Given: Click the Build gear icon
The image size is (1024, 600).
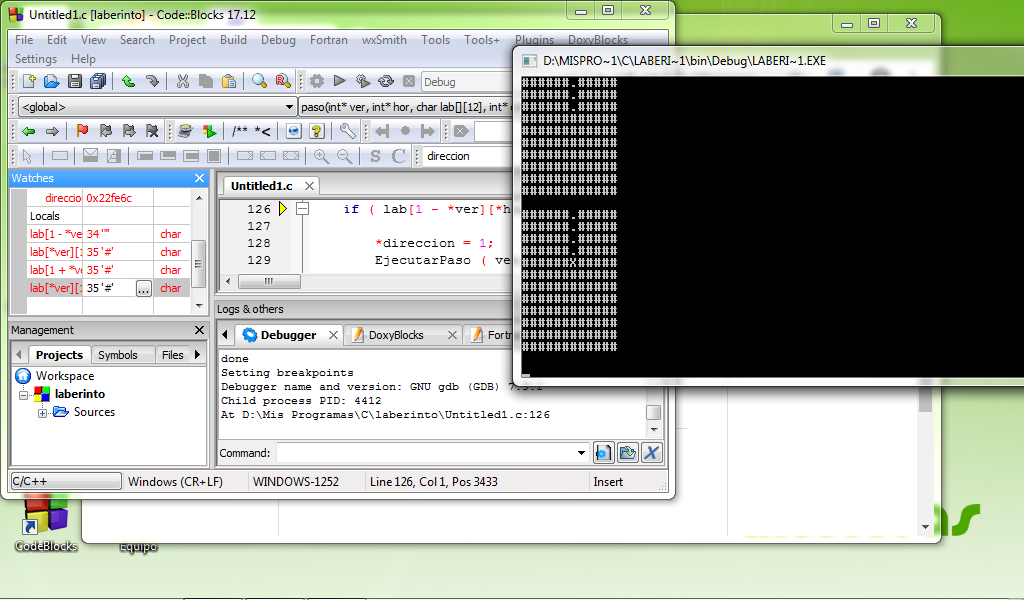Looking at the screenshot, I should pos(317,82).
